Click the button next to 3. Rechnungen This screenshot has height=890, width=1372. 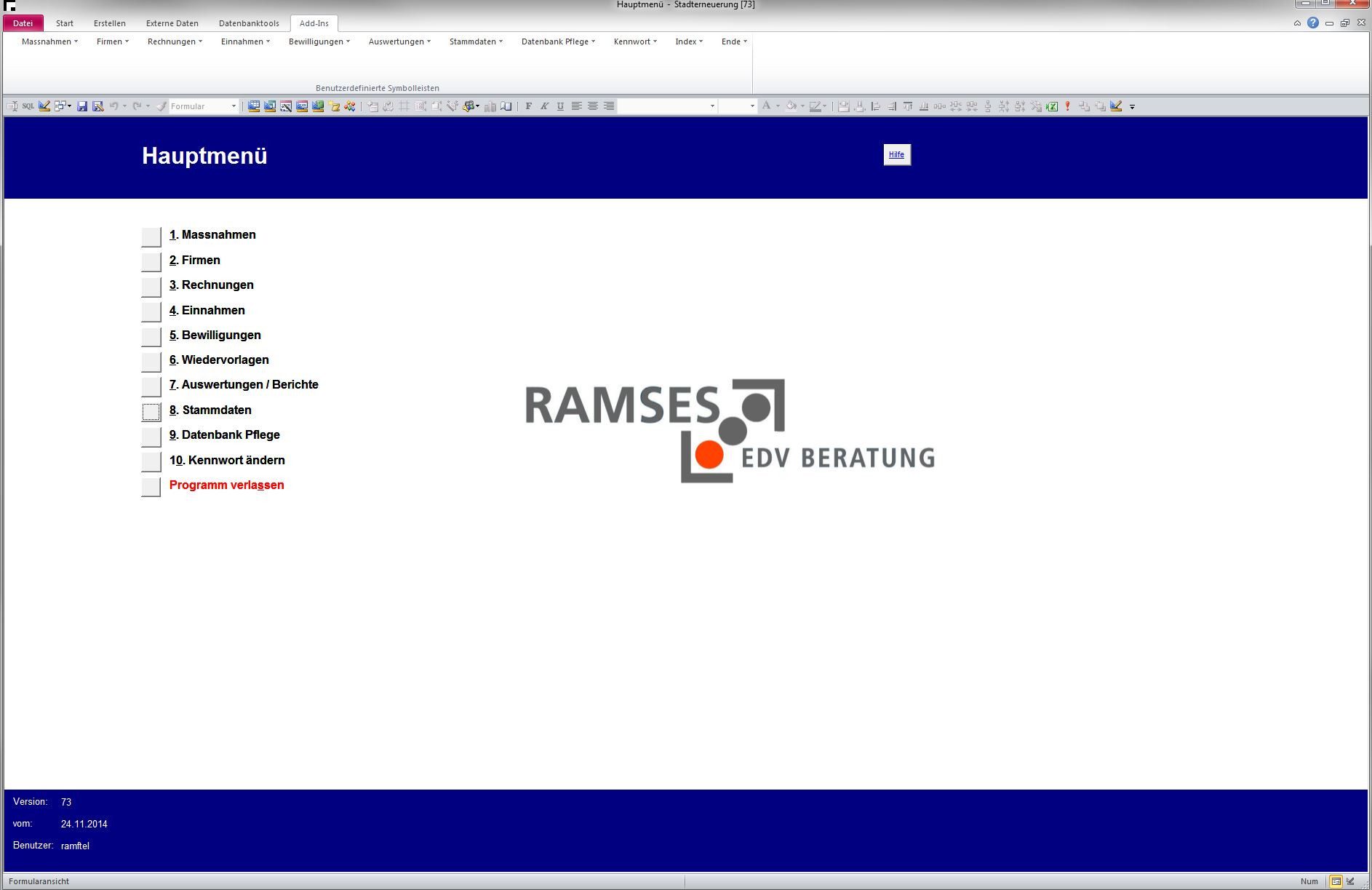coord(151,287)
